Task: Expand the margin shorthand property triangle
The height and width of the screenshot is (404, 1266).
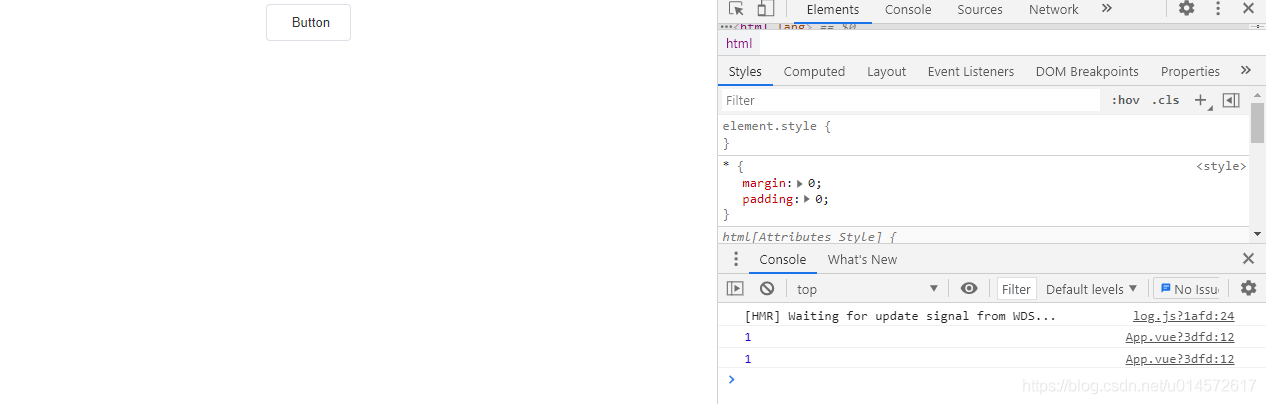Action: (x=800, y=183)
